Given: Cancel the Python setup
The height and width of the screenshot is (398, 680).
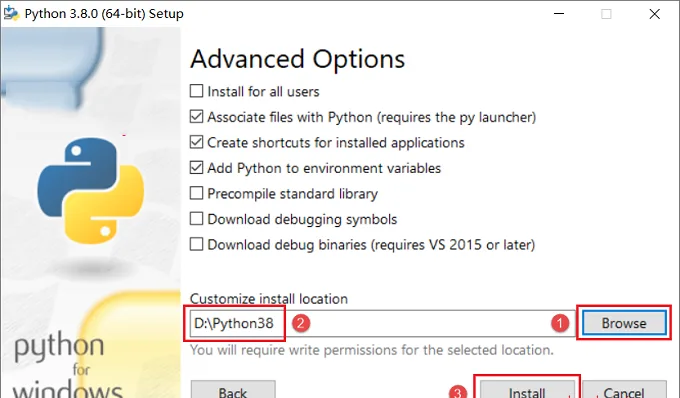Looking at the screenshot, I should (x=624, y=389).
